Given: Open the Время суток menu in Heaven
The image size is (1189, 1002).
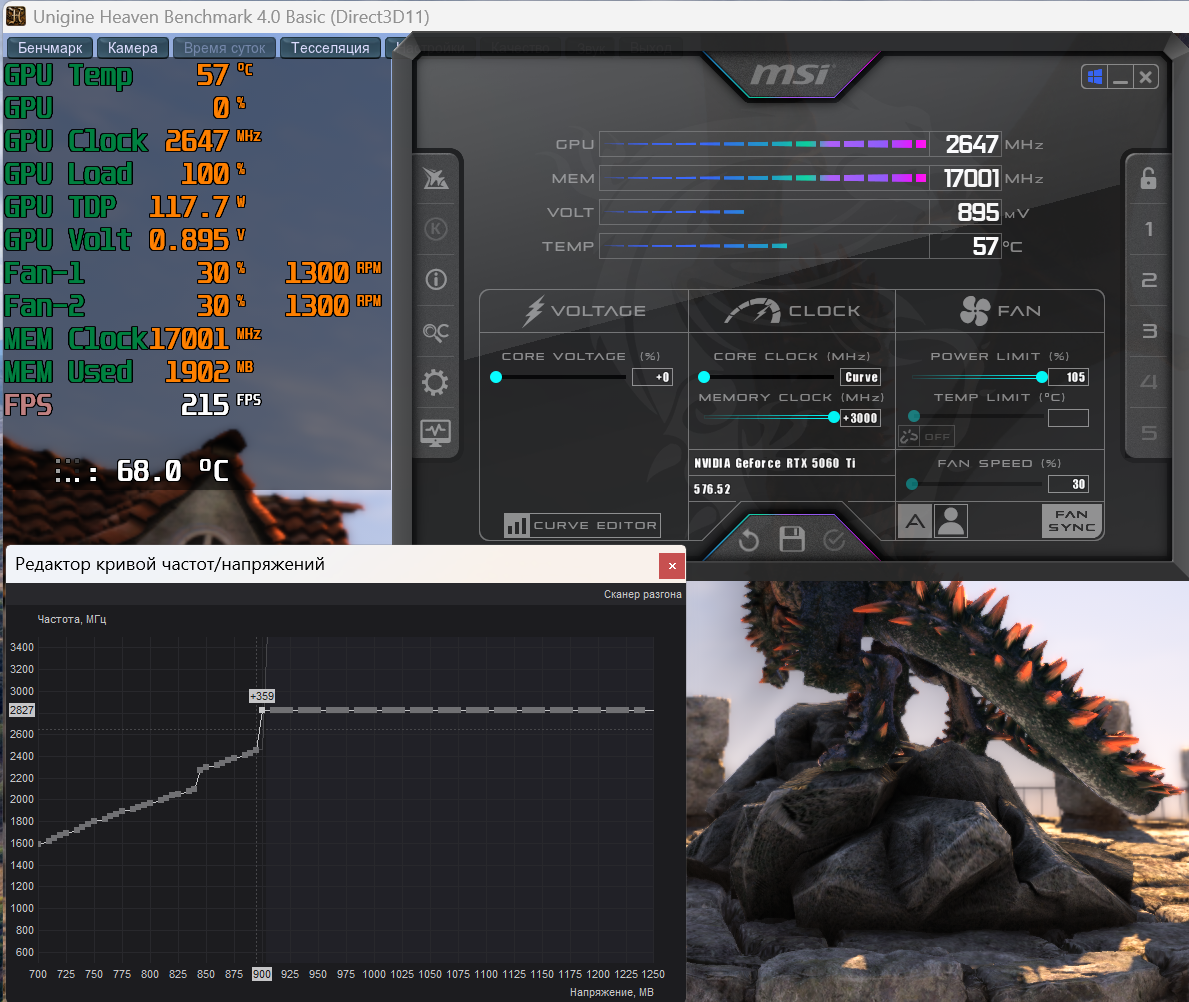Looking at the screenshot, I should tap(224, 48).
